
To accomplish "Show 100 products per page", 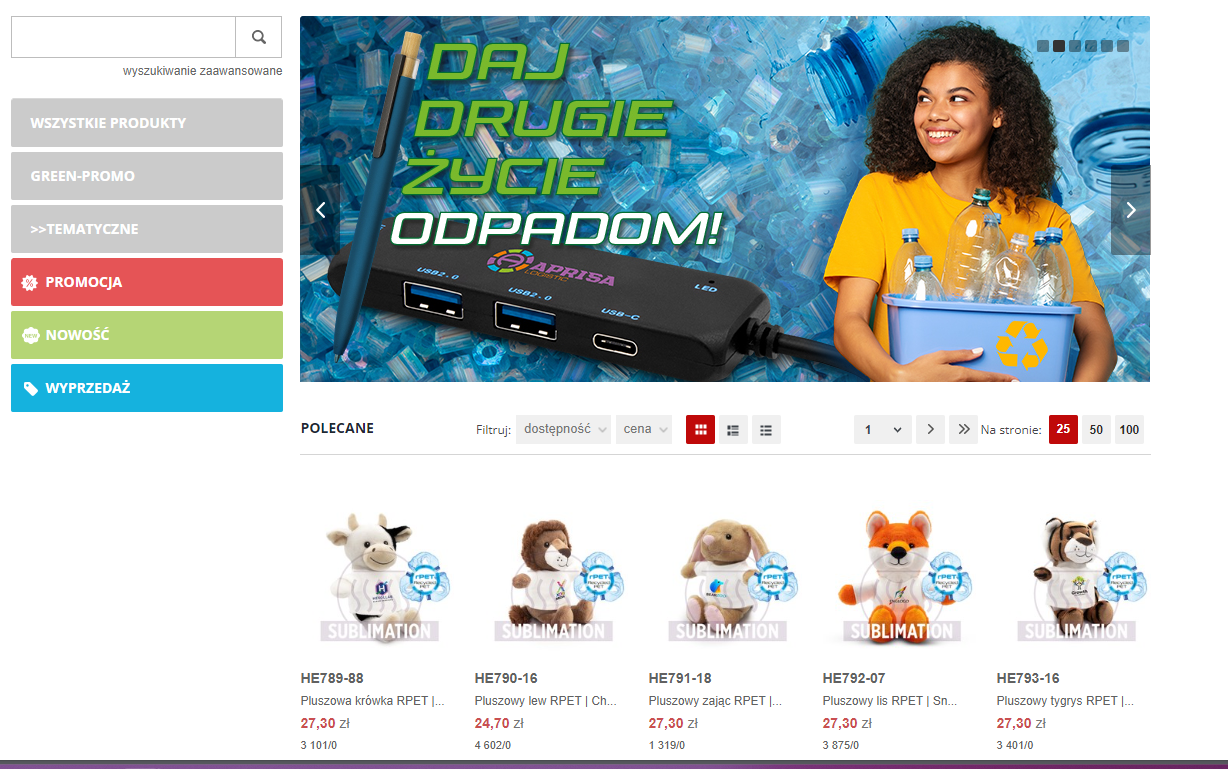I will pyautogui.click(x=1129, y=430).
